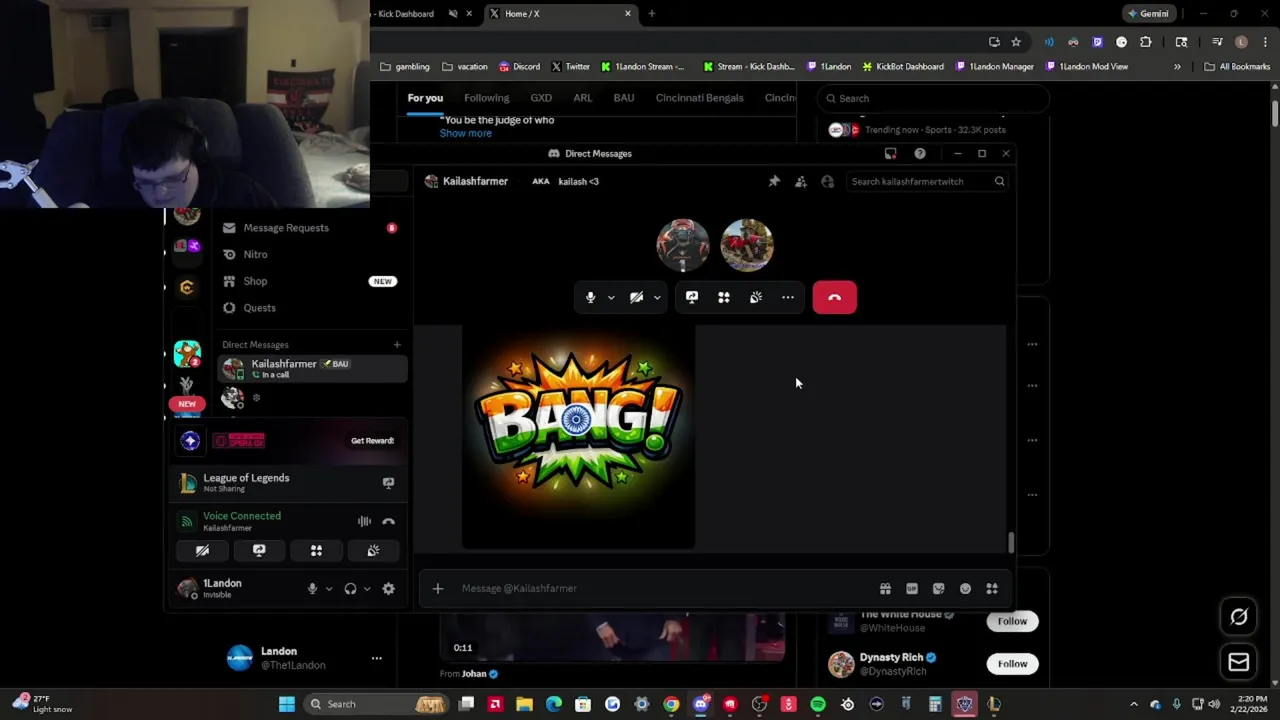
Task: Select Kailashfarmer direct message row
Action: point(312,368)
